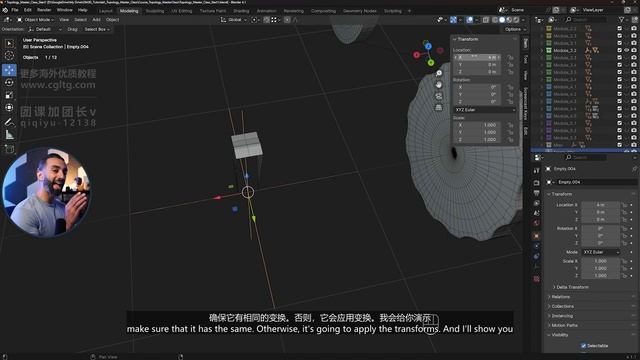Click the viewport pan hand icon
640x360 pixels.
pyautogui.click(x=439, y=85)
